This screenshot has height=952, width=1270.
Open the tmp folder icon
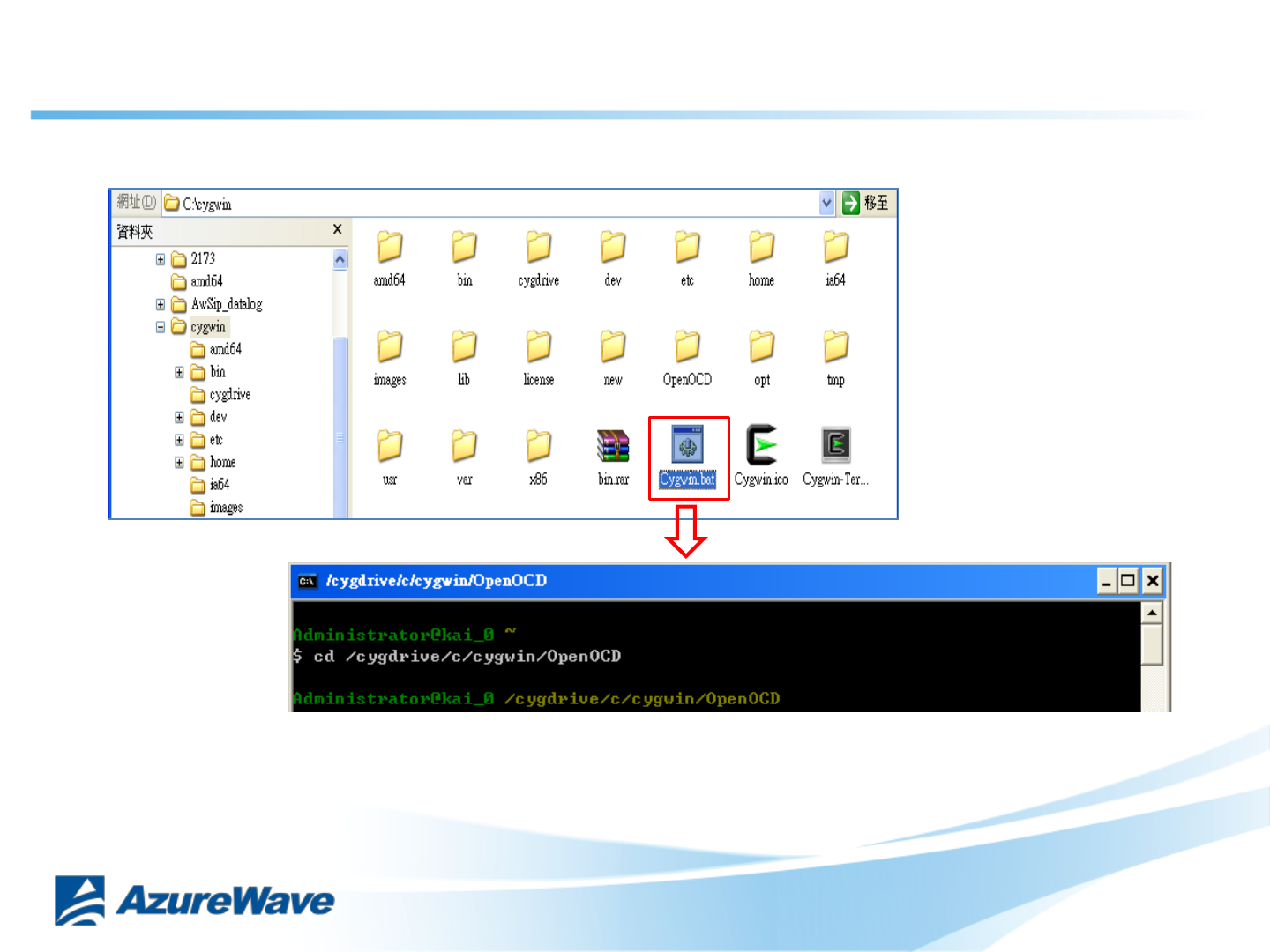(x=835, y=347)
